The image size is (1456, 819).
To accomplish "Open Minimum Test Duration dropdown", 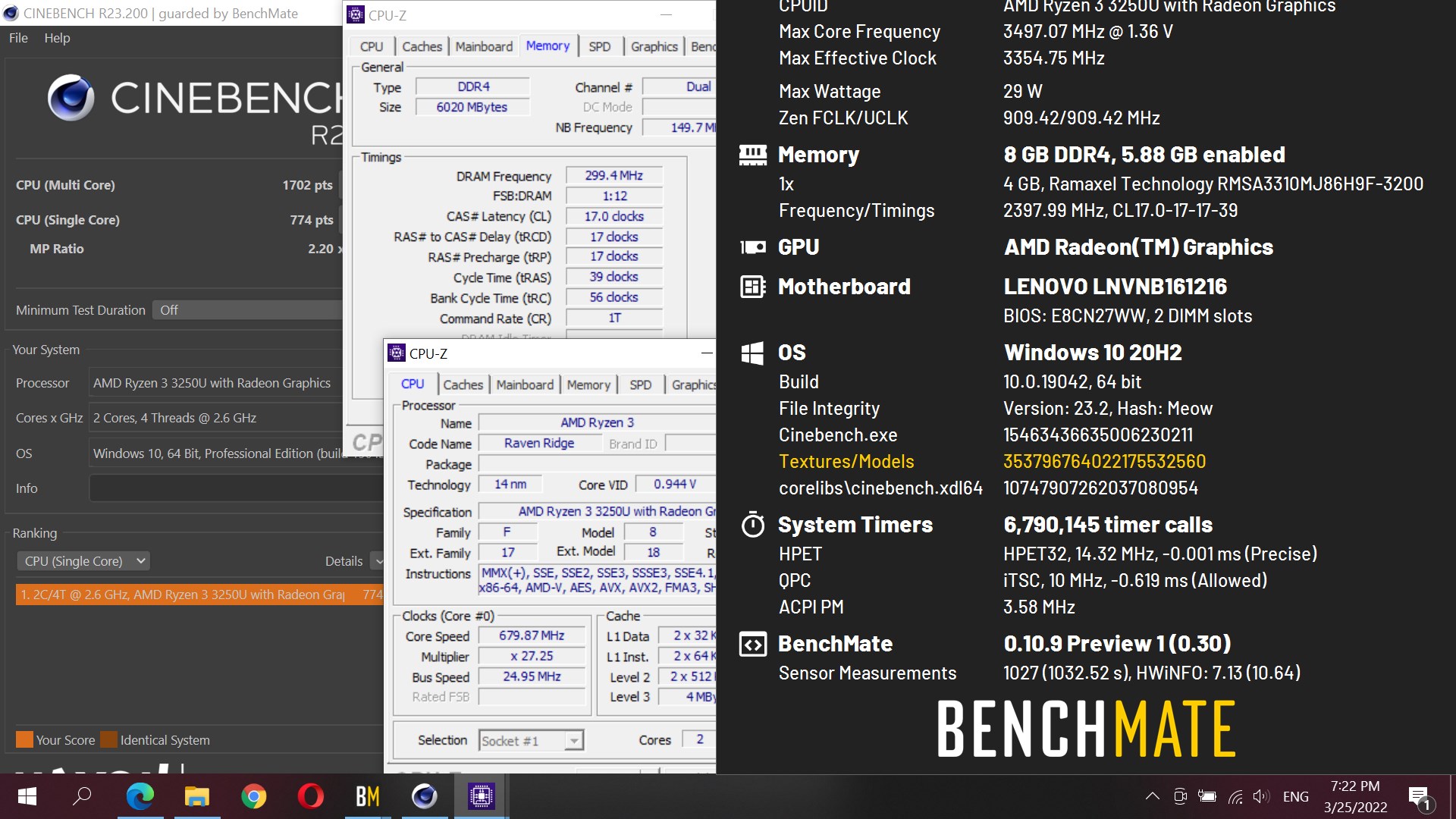I will 247,310.
